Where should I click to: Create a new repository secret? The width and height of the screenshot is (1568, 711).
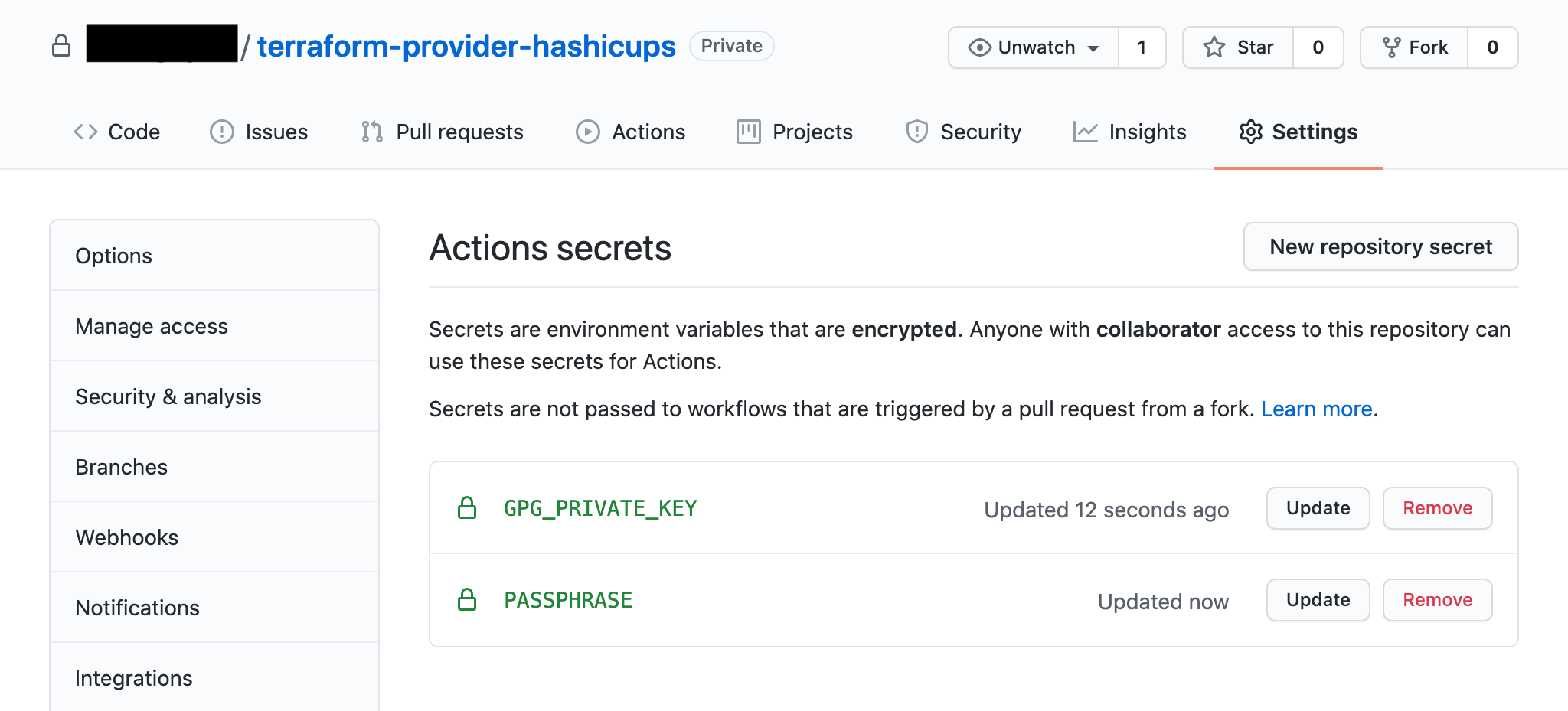click(1380, 246)
